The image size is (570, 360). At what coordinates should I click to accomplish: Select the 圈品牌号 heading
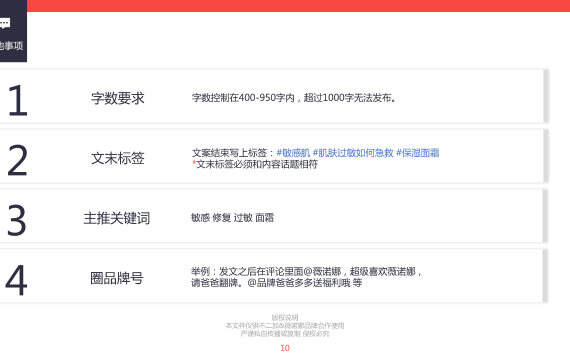click(117, 278)
